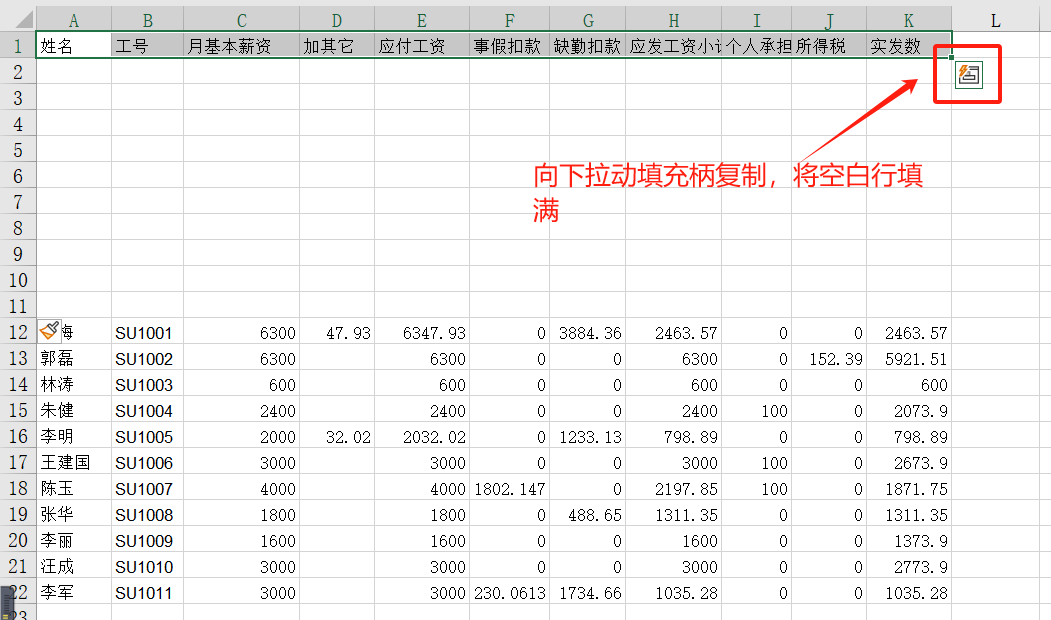Click the cell SU1011
This screenshot has width=1051, height=620.
coord(147,592)
